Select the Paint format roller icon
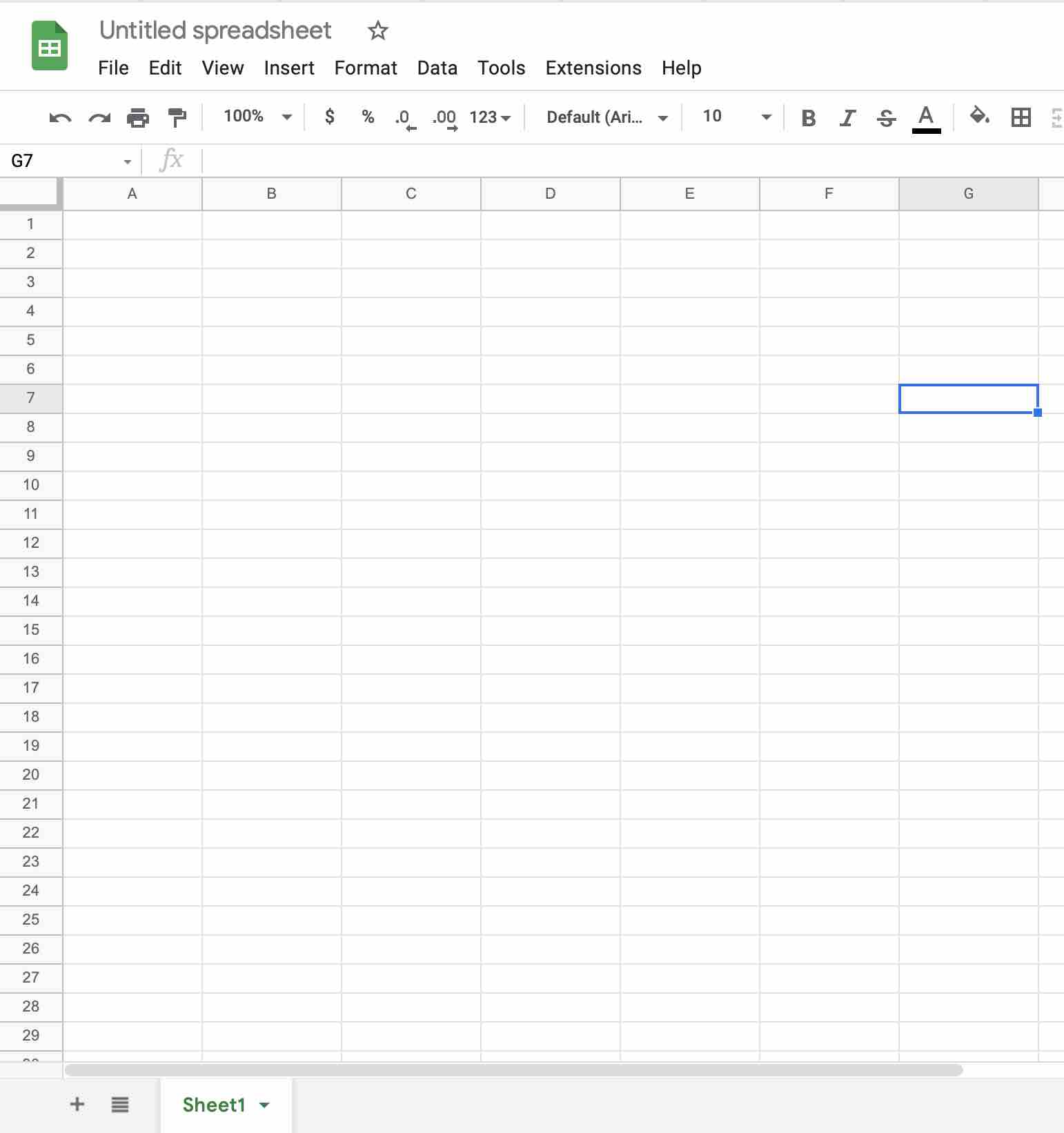This screenshot has width=1064, height=1133. point(177,118)
